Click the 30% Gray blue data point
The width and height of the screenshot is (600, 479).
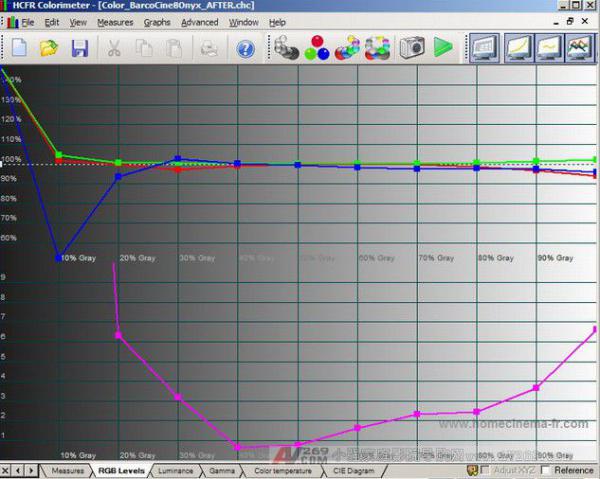[178, 158]
